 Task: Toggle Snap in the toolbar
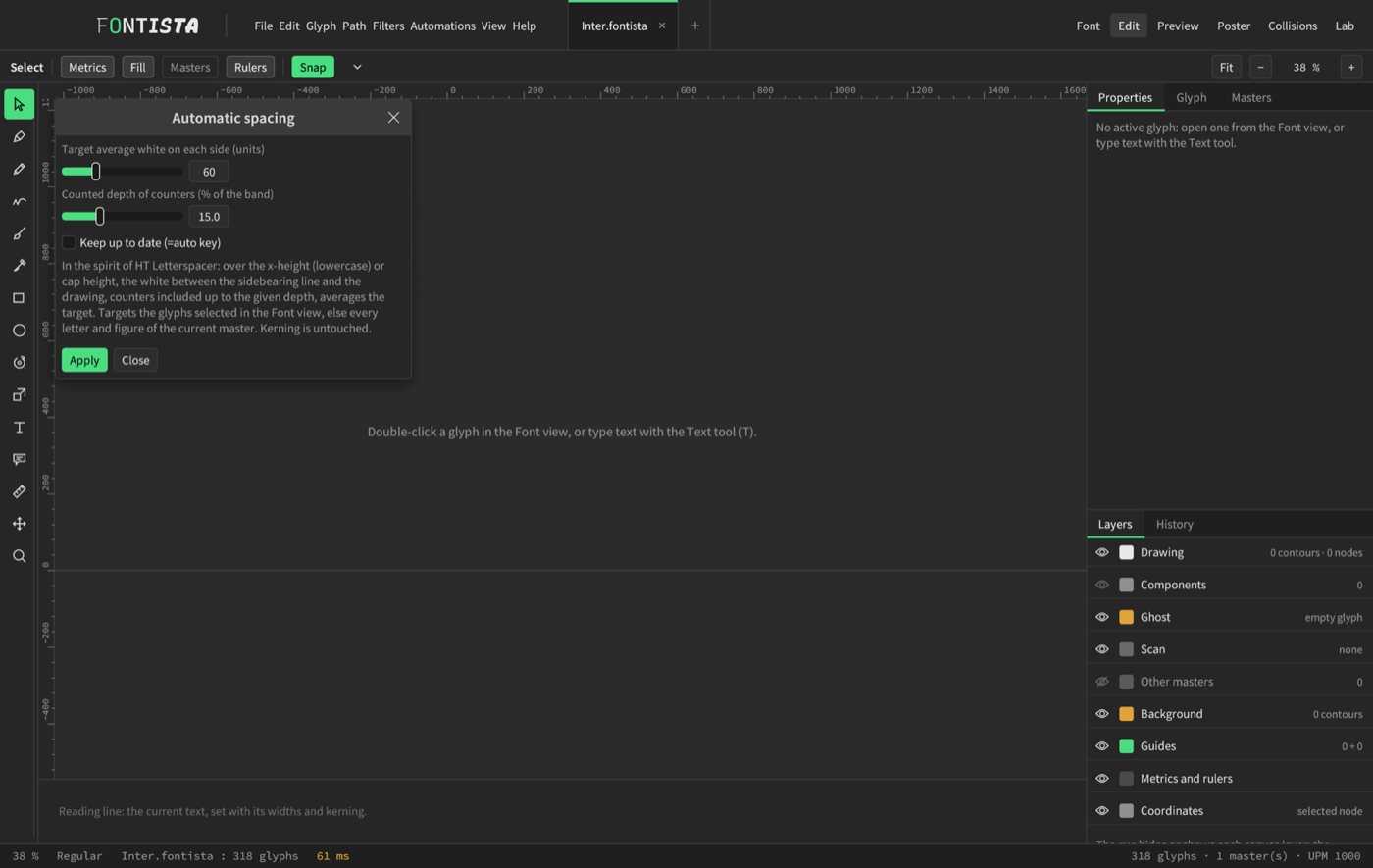click(313, 67)
